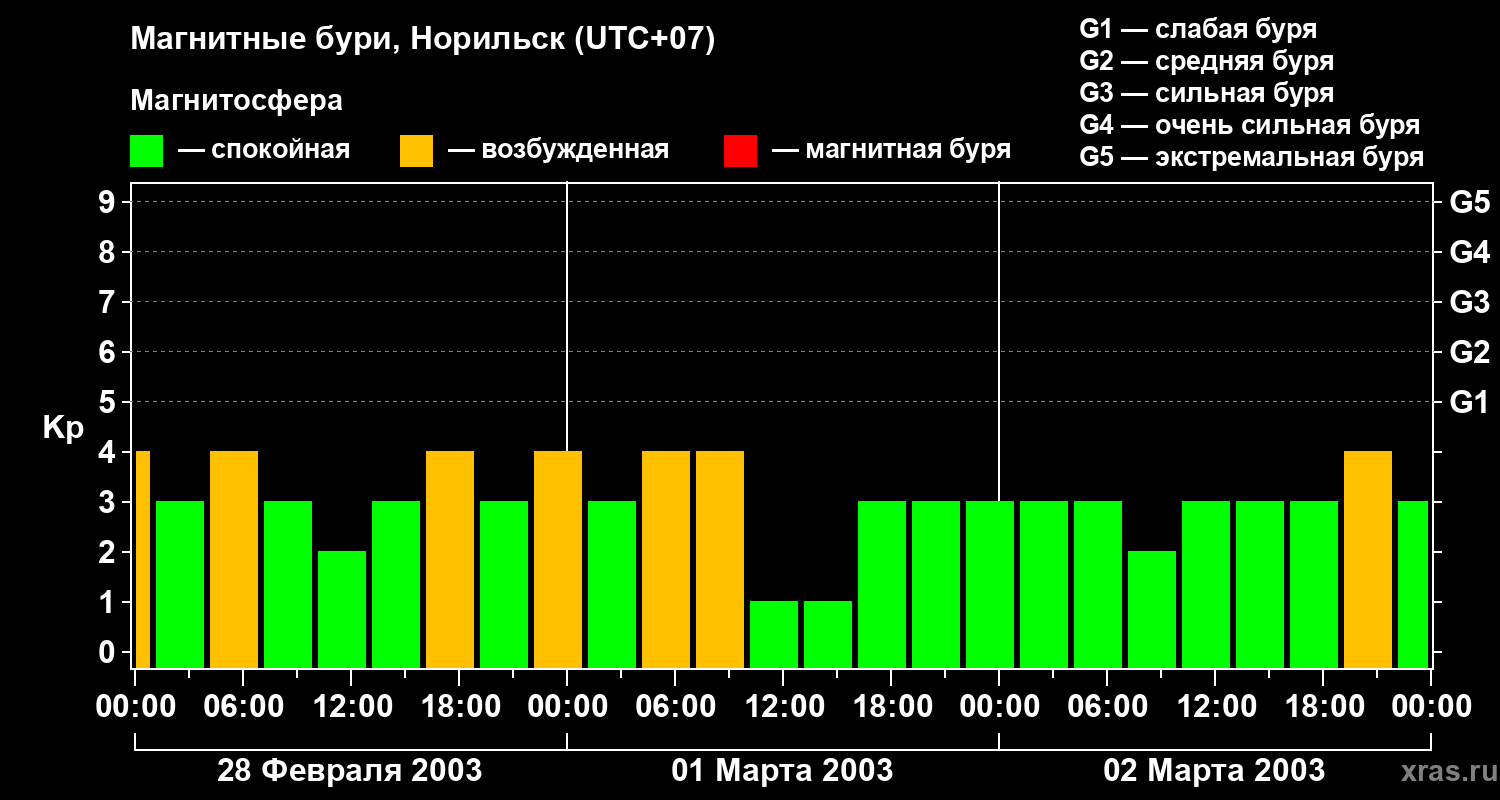
Task: Click the 'Kp' y-axis title
Action: click(x=63, y=428)
